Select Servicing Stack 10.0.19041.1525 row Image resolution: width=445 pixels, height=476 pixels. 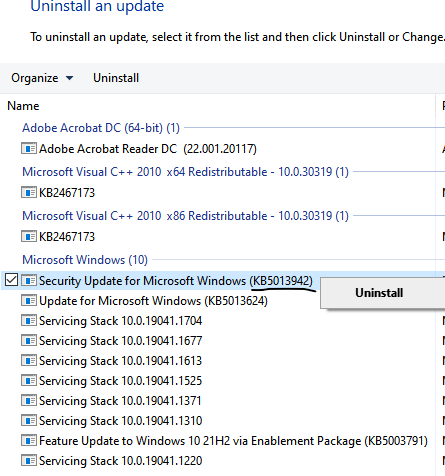(120, 381)
